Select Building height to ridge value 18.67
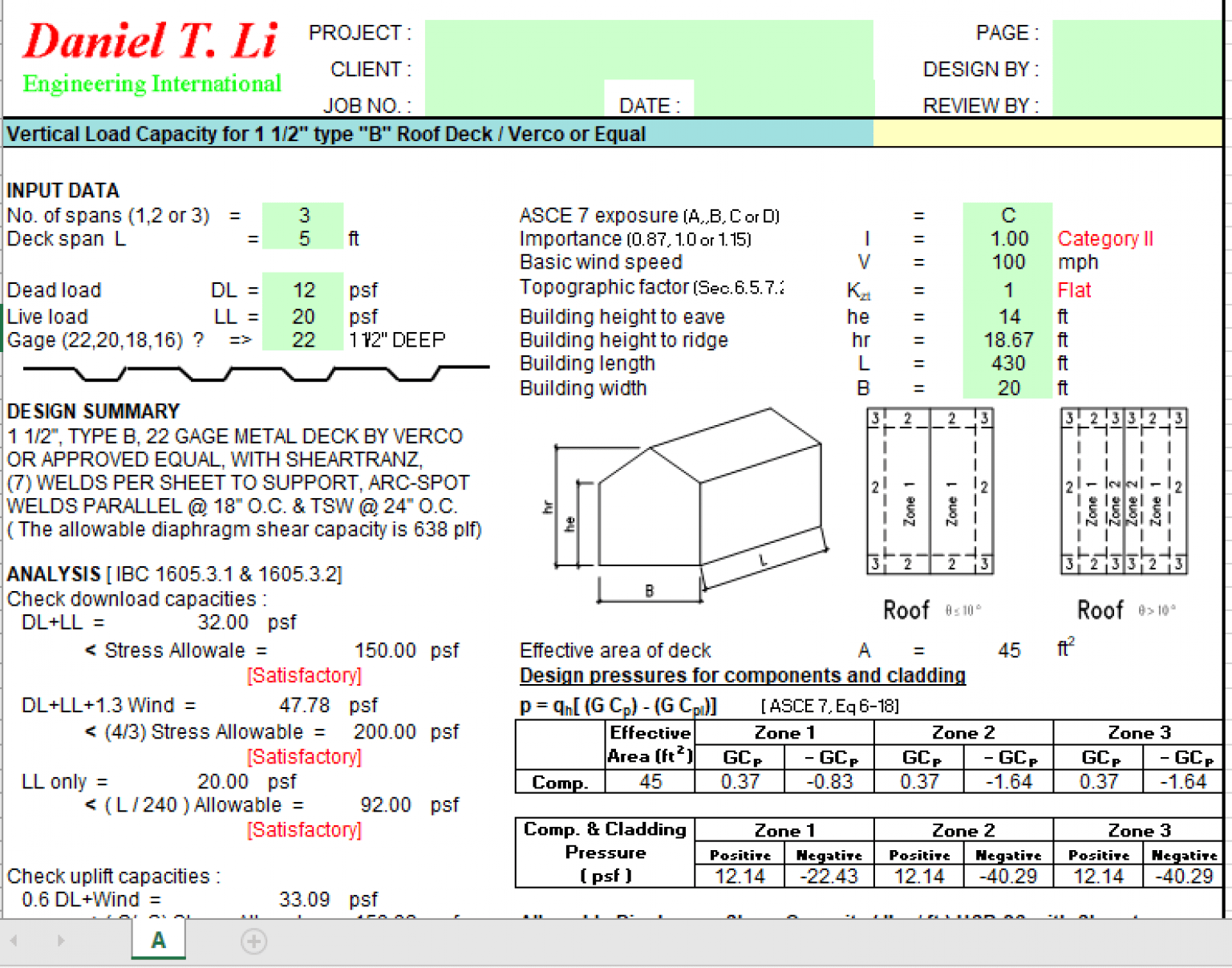Image resolution: width=1232 pixels, height=968 pixels. (1008, 340)
